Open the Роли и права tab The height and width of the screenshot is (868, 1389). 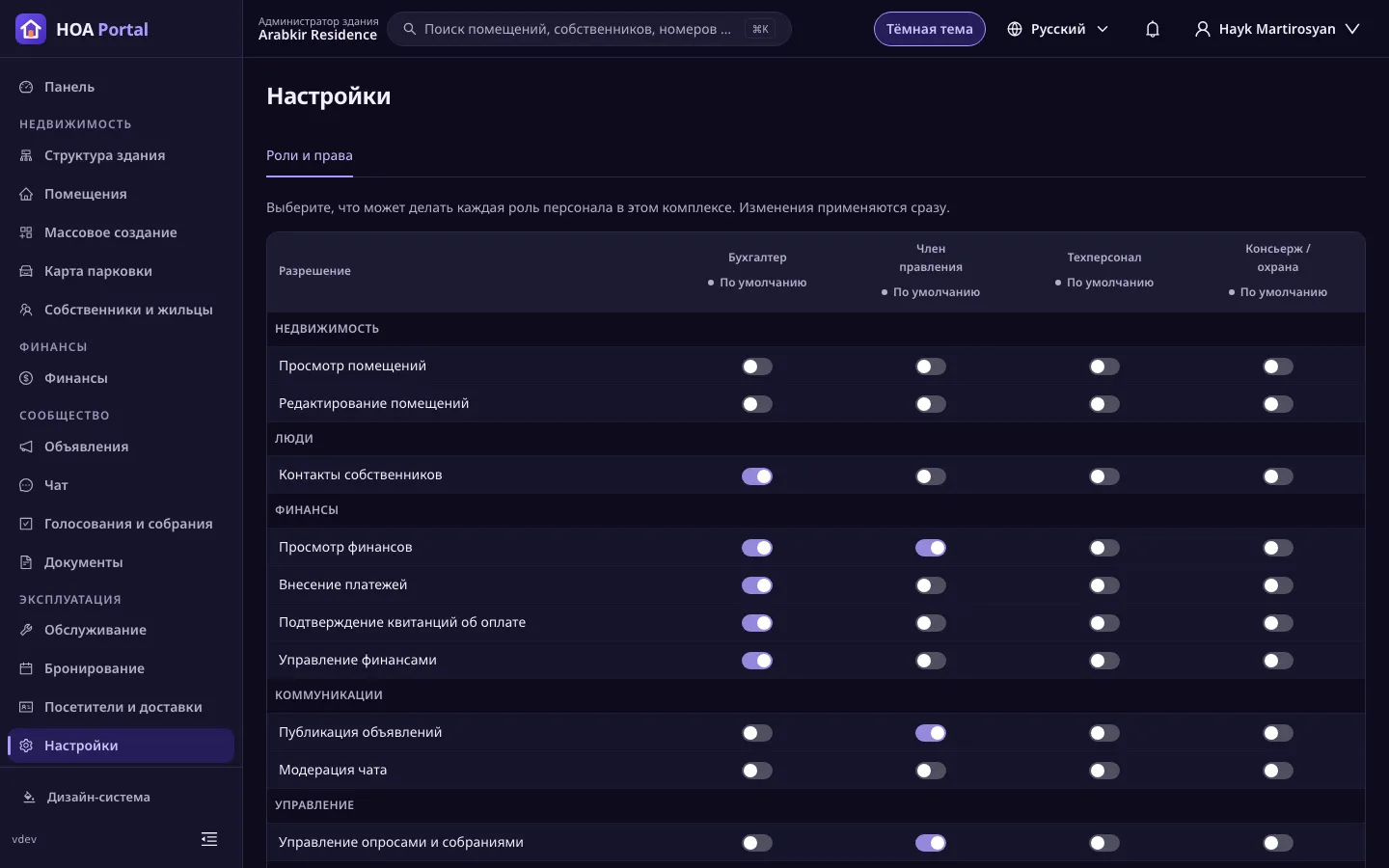(310, 156)
